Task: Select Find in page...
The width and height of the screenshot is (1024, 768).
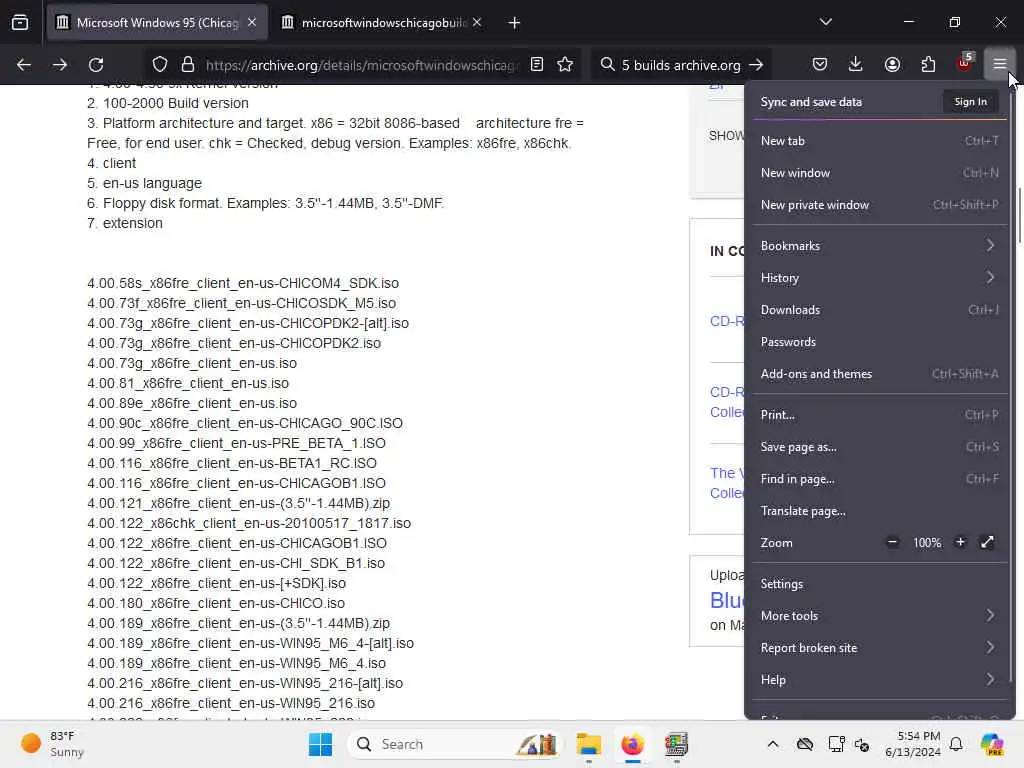Action: pos(879,479)
